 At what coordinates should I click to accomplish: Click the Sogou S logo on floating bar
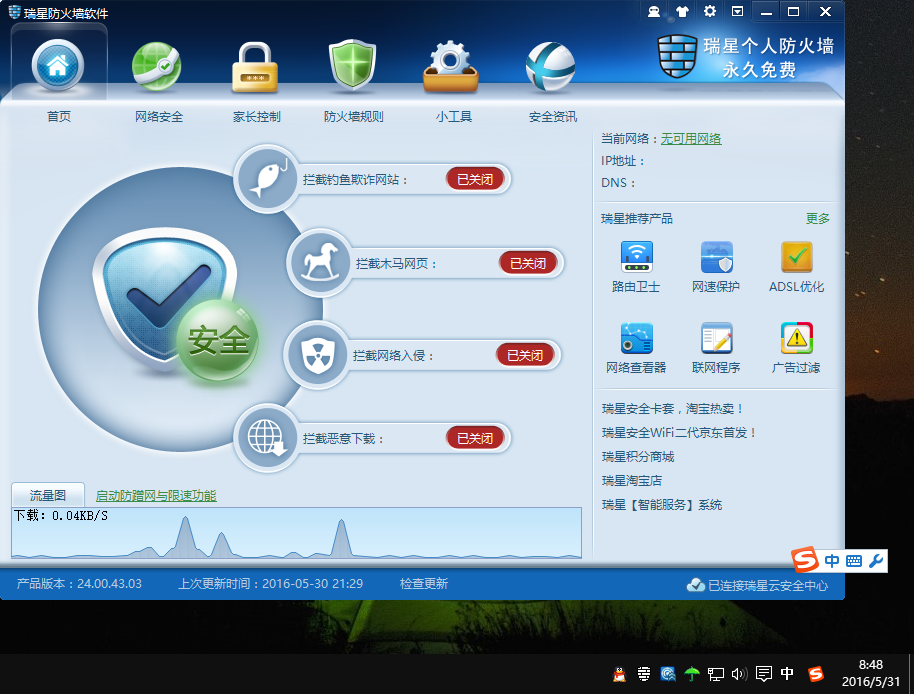[x=805, y=560]
